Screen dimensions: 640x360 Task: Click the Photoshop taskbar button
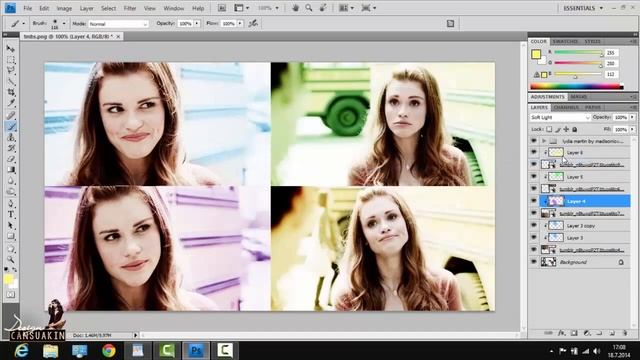[x=196, y=351]
